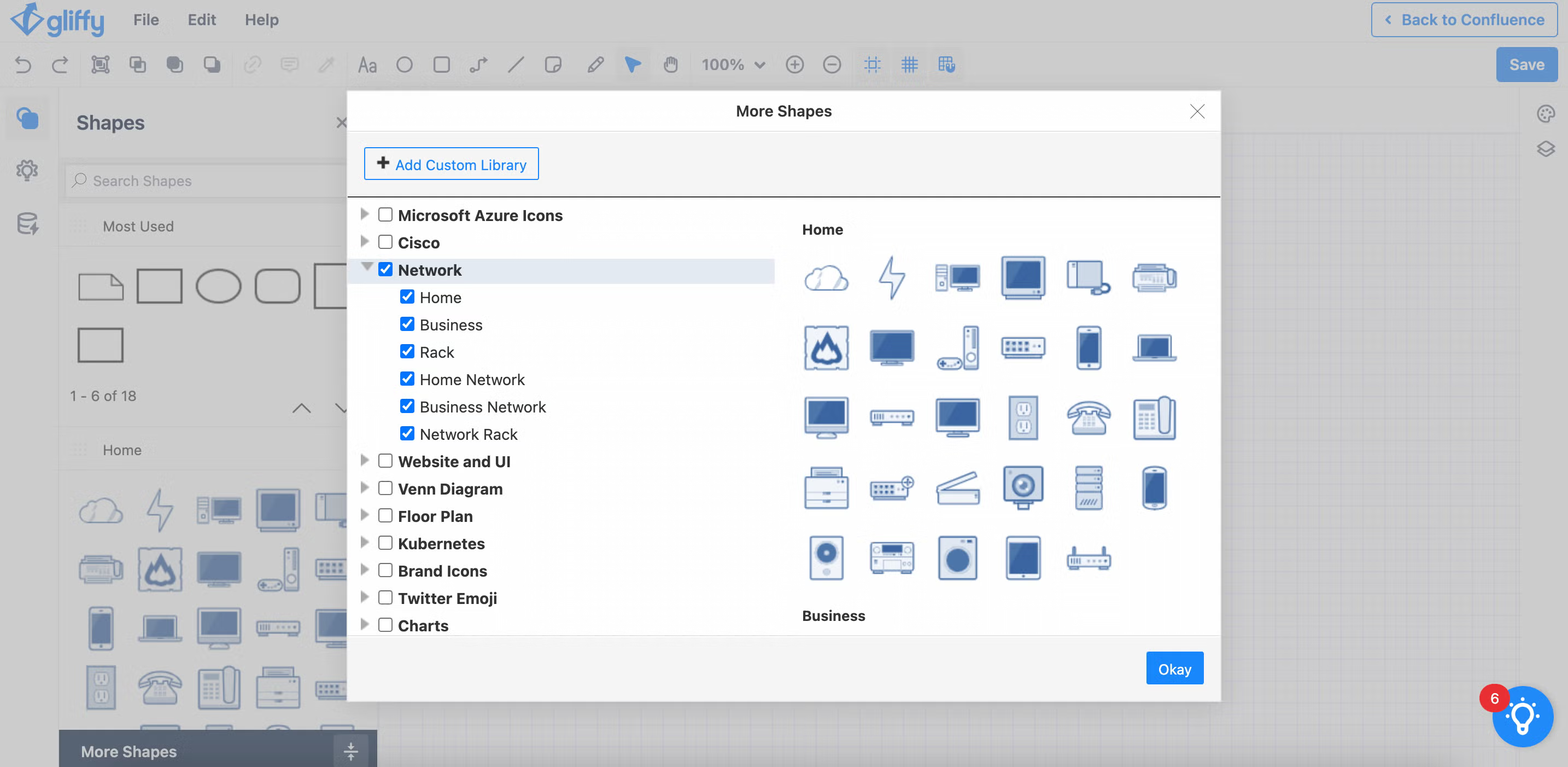Image resolution: width=1568 pixels, height=767 pixels.
Task: Expand the Venn Diagram node
Action: (x=364, y=487)
